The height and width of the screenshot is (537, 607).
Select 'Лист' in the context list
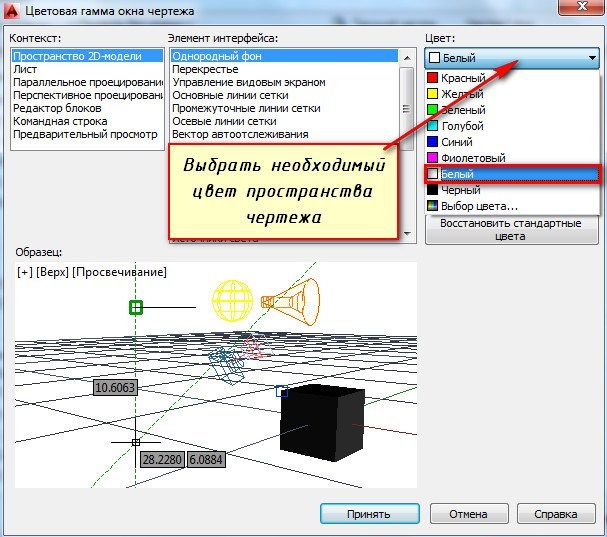coord(87,69)
